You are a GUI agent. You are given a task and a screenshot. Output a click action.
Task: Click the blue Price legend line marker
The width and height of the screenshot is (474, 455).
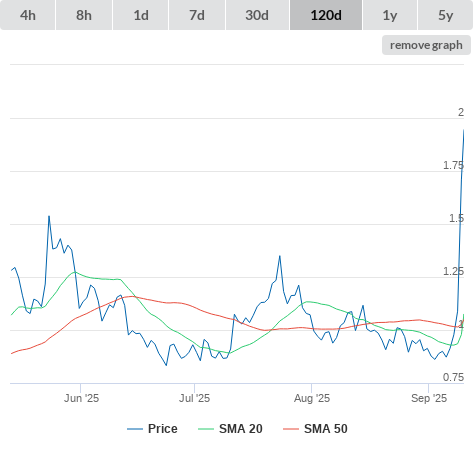[x=135, y=429]
